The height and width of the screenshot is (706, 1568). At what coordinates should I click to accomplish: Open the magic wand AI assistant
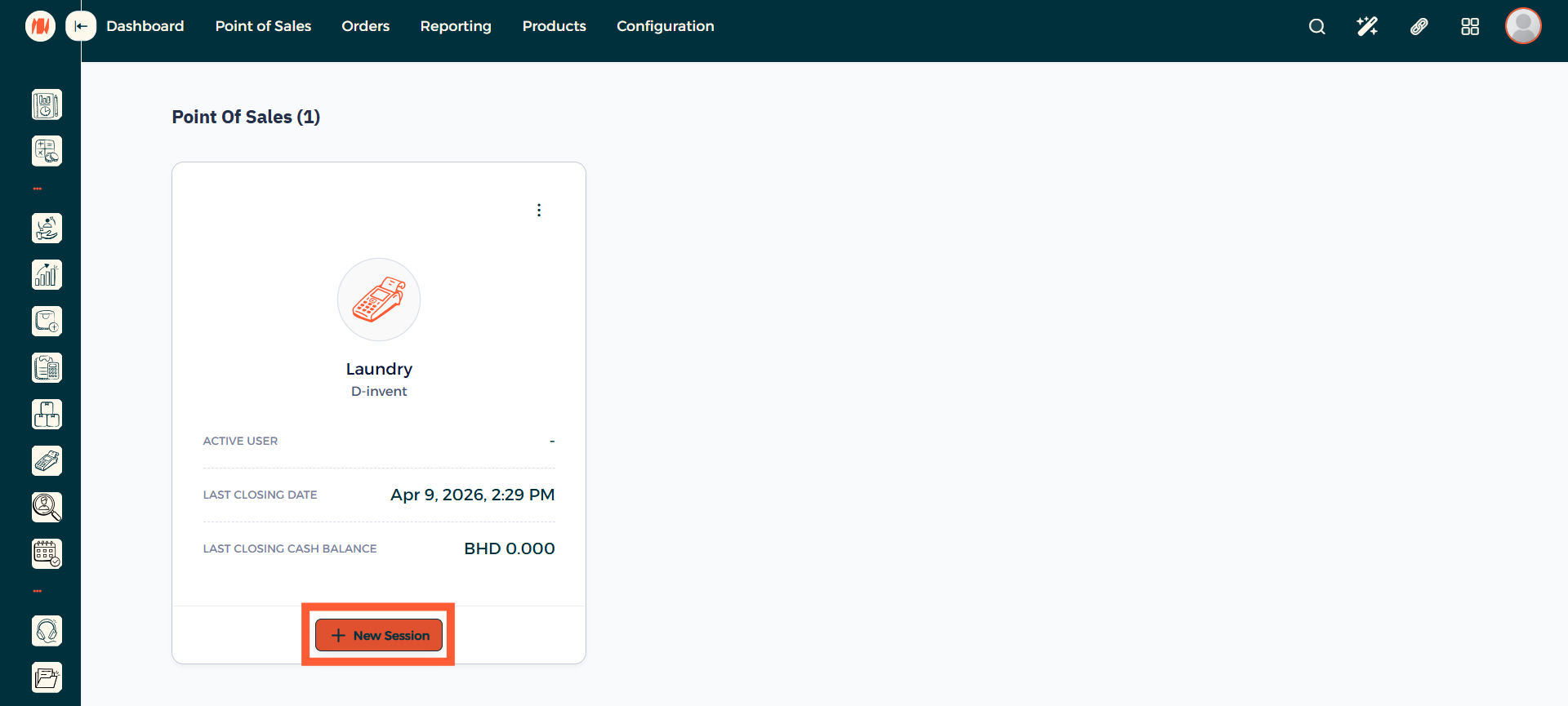(x=1367, y=27)
